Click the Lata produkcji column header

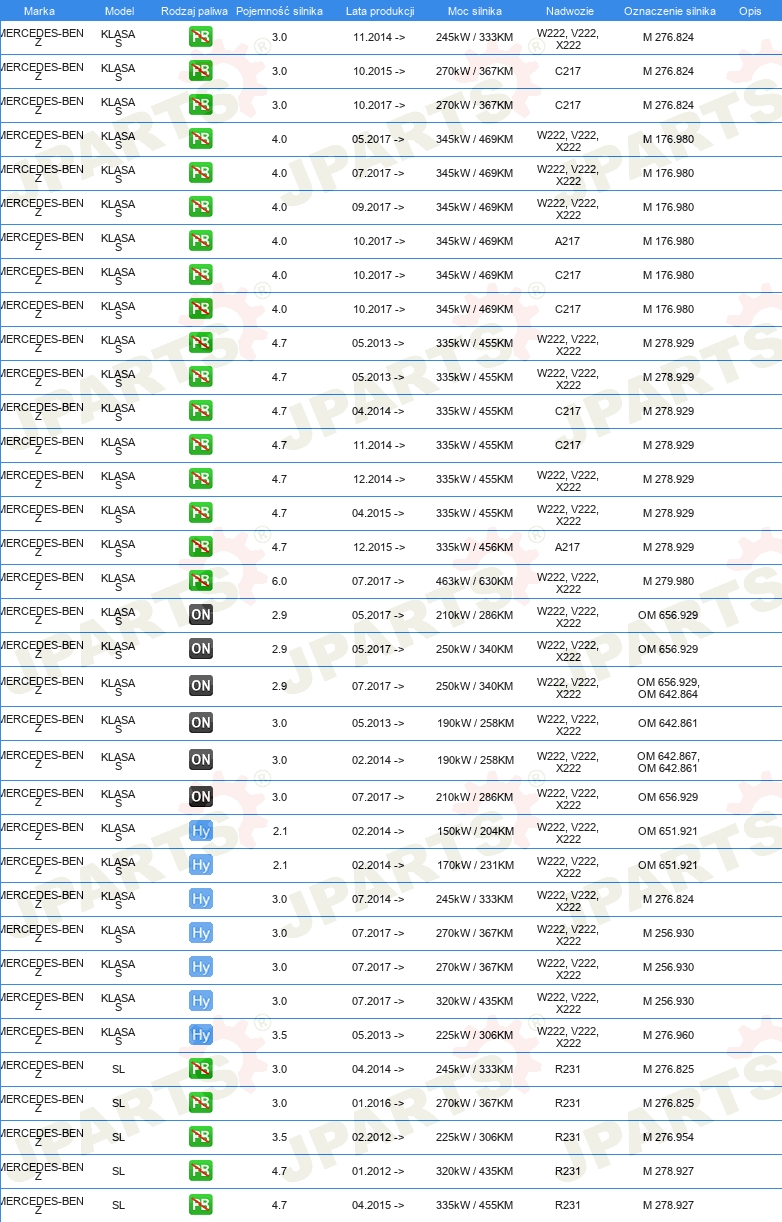pos(380,10)
